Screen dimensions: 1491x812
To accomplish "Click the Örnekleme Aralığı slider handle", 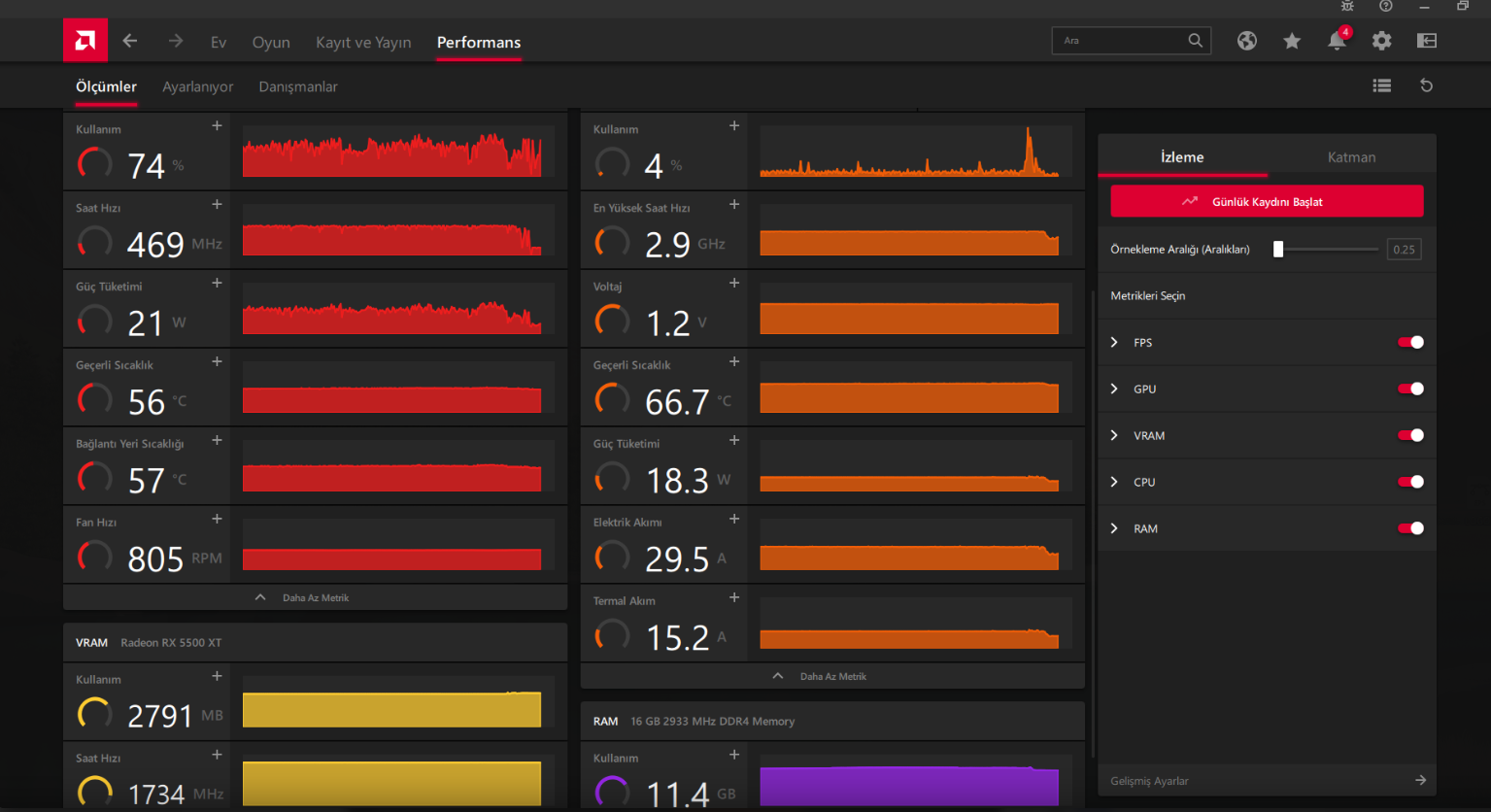I will (x=1278, y=250).
